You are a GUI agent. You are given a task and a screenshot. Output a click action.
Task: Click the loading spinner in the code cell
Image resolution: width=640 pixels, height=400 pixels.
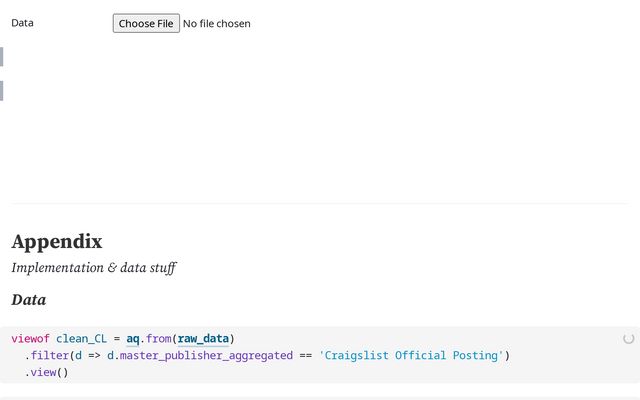(628, 339)
